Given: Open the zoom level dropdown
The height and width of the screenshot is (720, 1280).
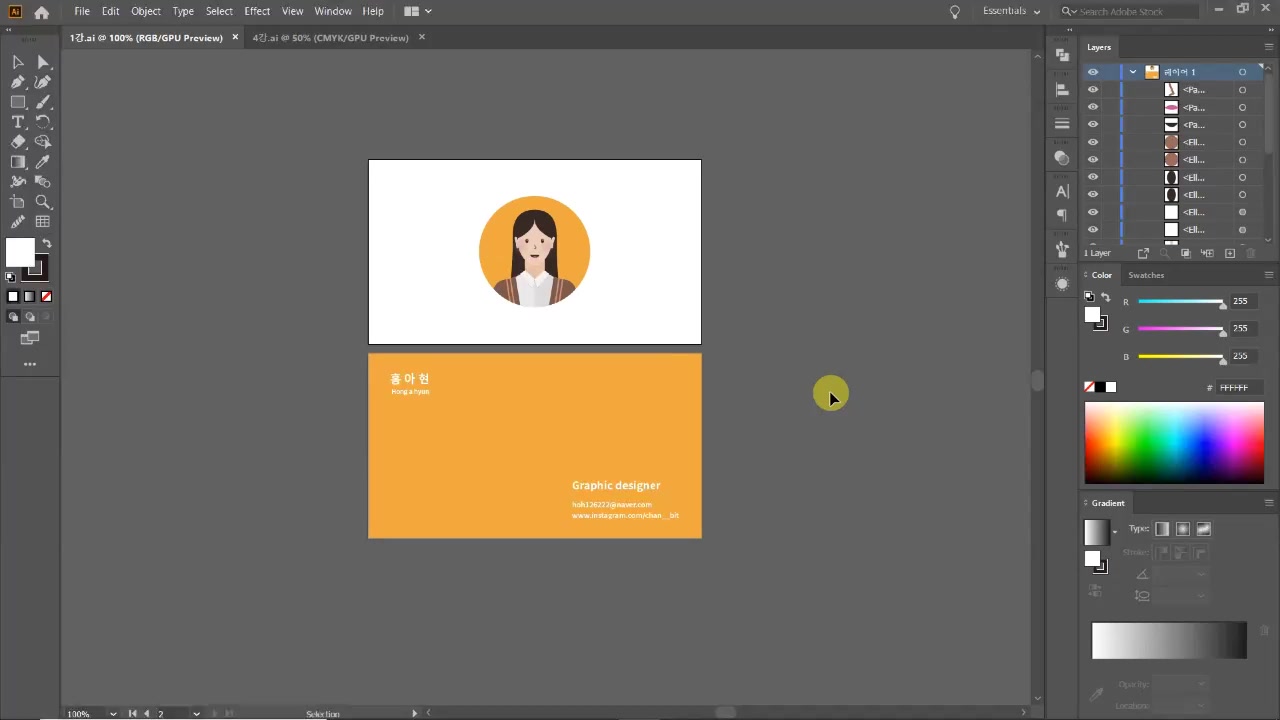Looking at the screenshot, I should 113,713.
